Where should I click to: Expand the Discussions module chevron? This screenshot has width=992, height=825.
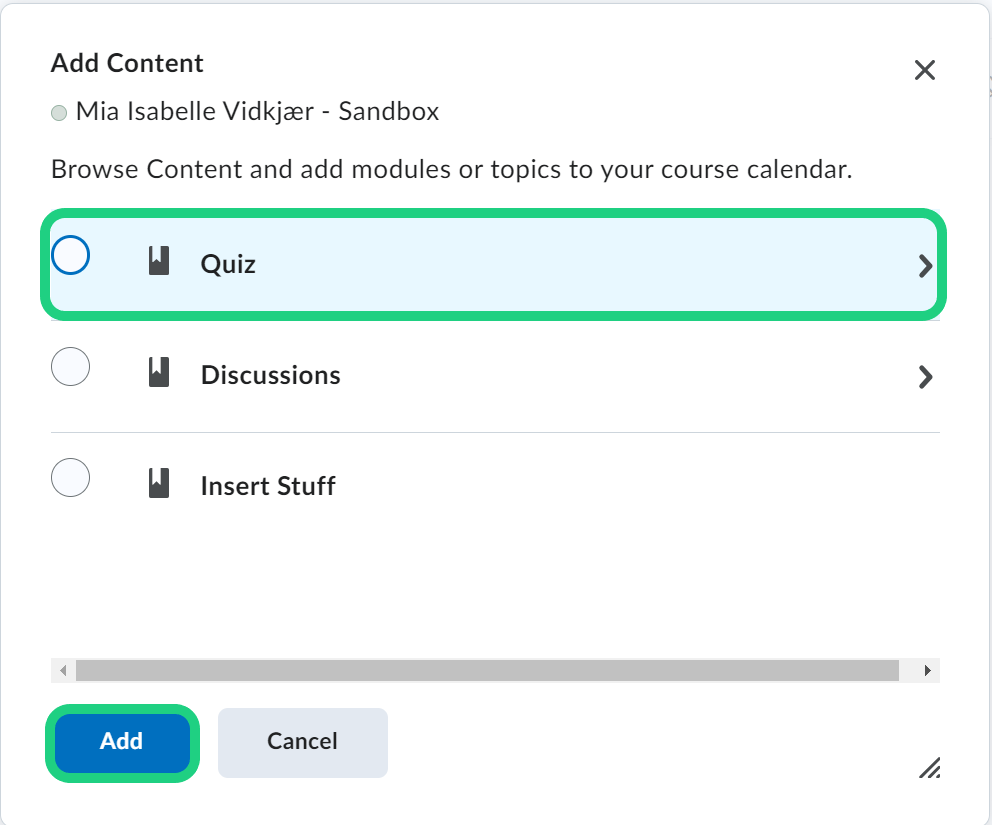click(x=925, y=377)
